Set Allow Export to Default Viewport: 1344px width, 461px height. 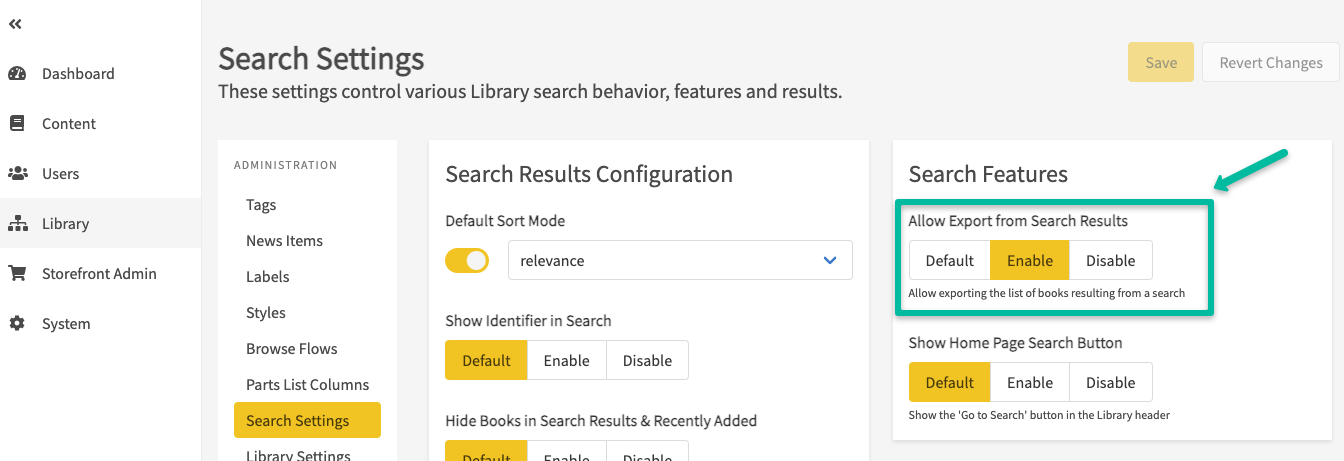coord(949,260)
